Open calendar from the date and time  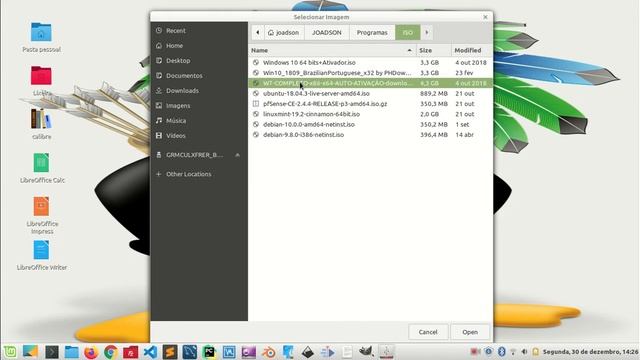(x=590, y=351)
